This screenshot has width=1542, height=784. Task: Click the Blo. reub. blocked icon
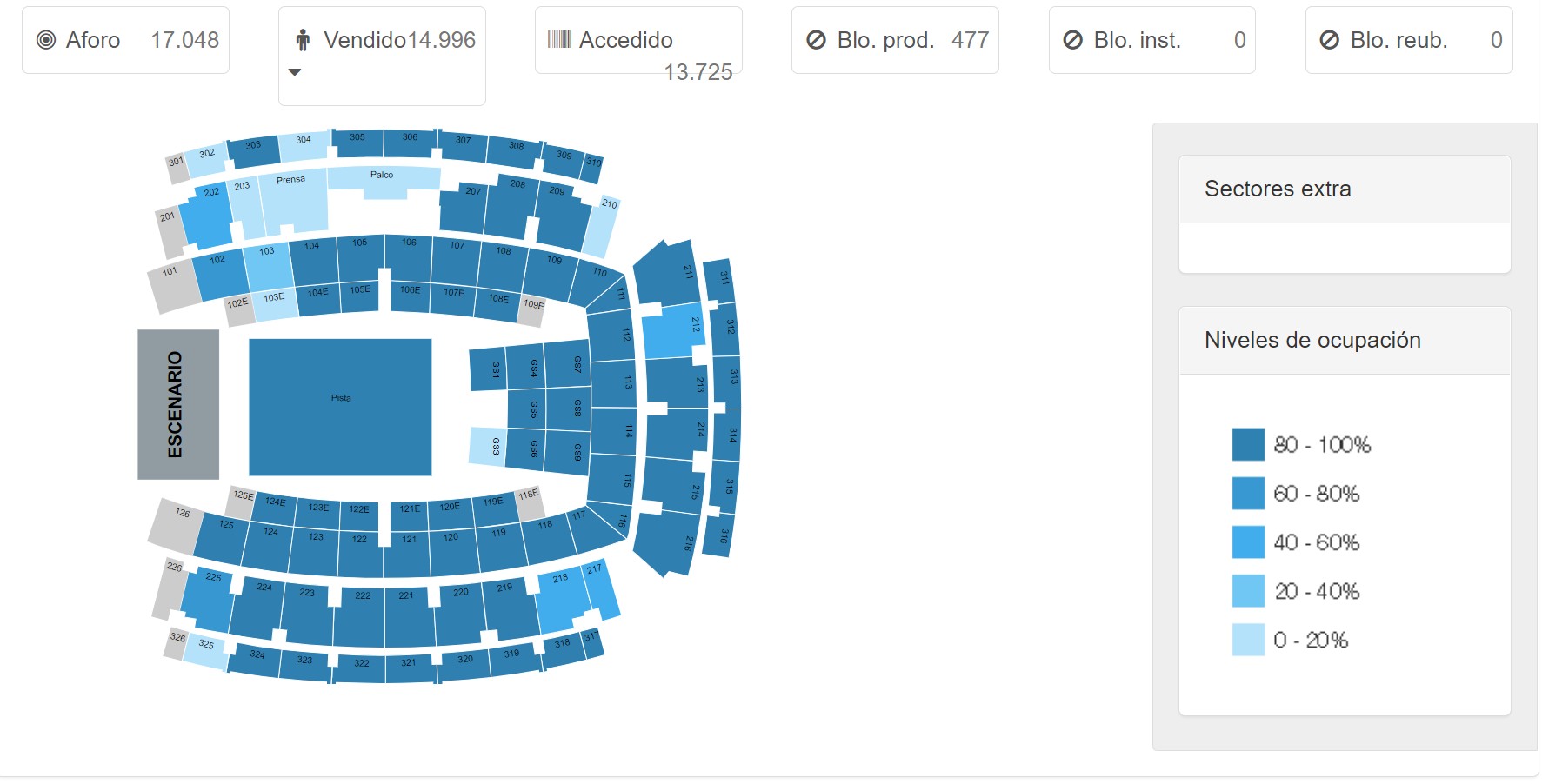[1330, 40]
